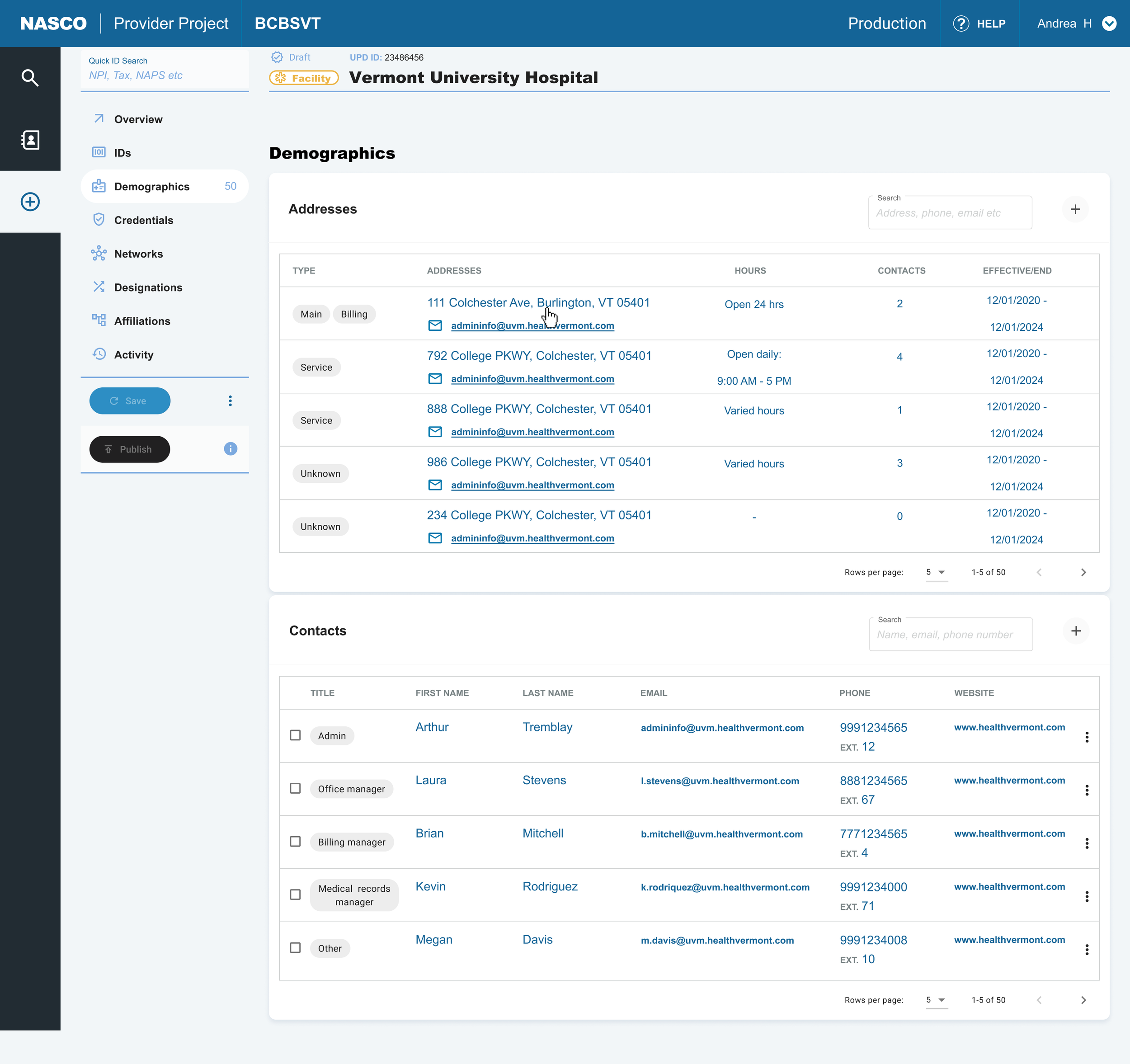Click the Help question mark icon
This screenshot has height=1064, width=1130.
(x=960, y=24)
